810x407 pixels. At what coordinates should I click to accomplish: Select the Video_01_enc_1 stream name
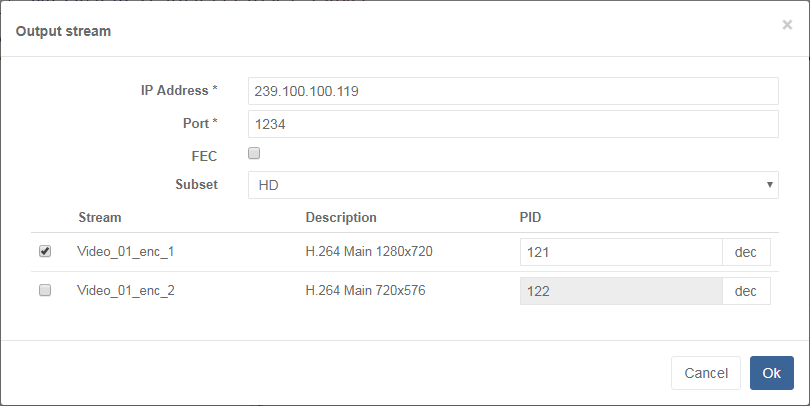click(x=126, y=252)
